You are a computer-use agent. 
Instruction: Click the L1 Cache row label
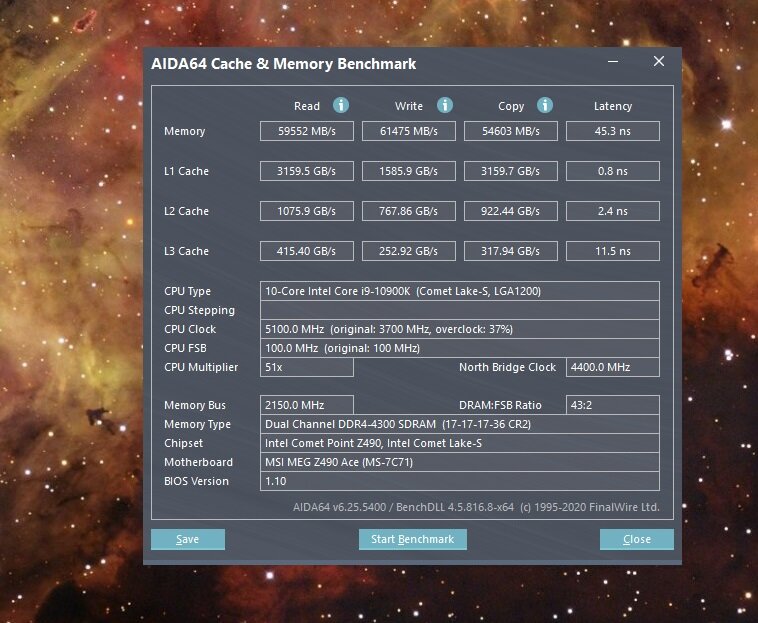(x=186, y=171)
